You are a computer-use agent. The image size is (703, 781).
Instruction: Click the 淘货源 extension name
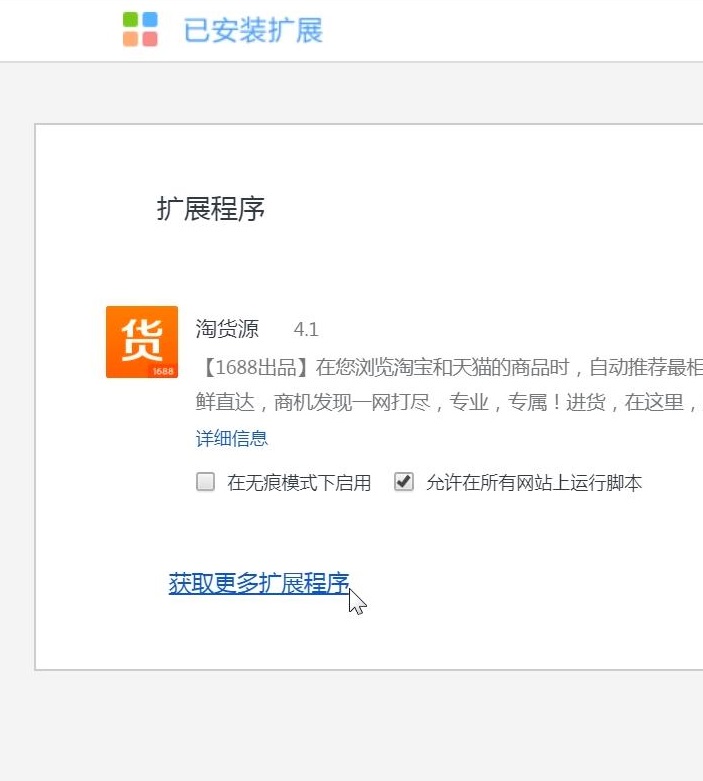pyautogui.click(x=227, y=329)
